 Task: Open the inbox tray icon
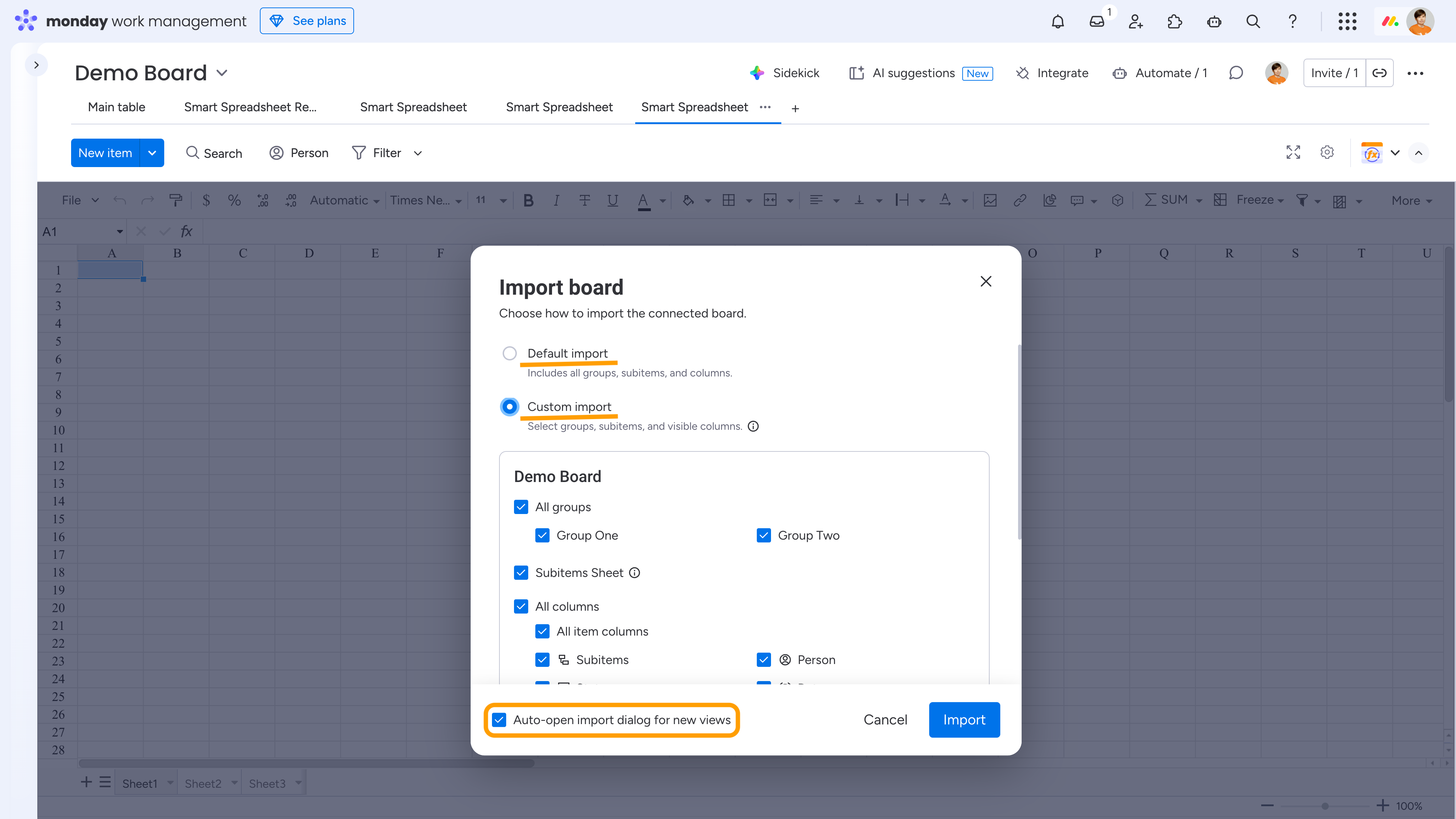1097,21
